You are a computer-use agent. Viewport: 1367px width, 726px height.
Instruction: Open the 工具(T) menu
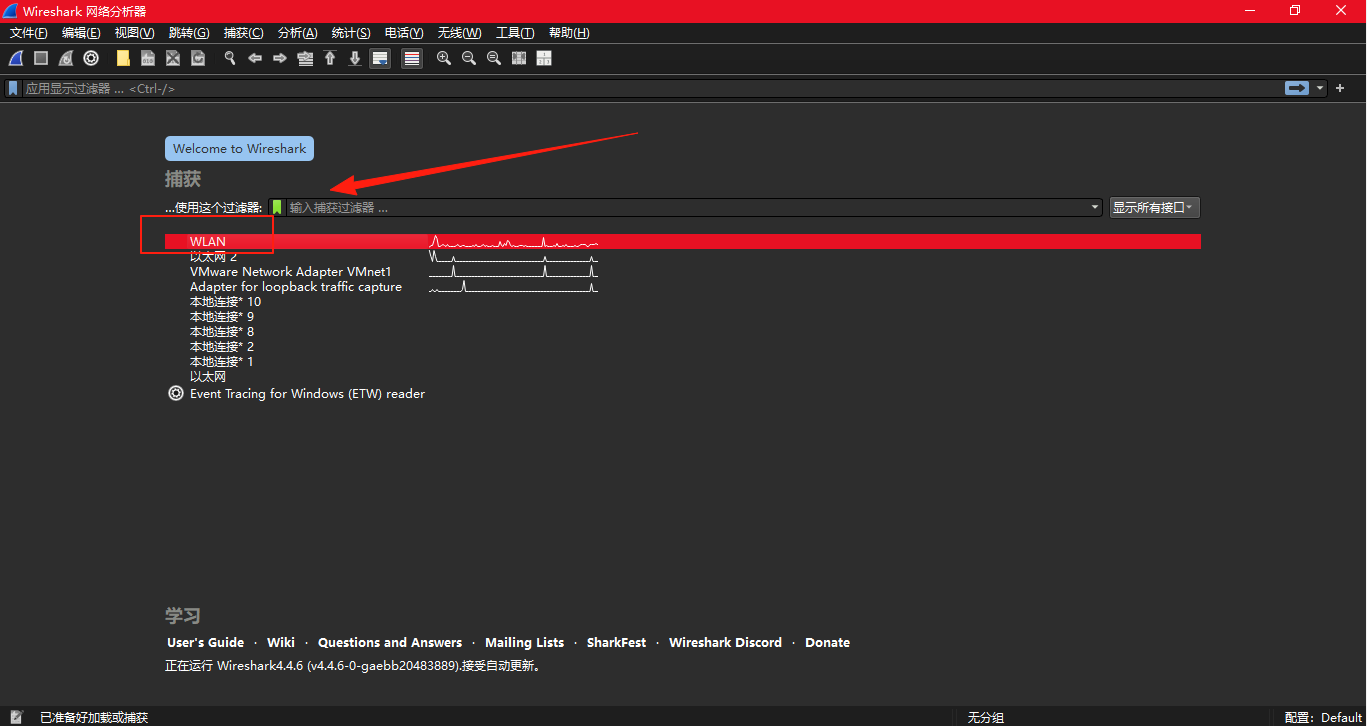(515, 33)
